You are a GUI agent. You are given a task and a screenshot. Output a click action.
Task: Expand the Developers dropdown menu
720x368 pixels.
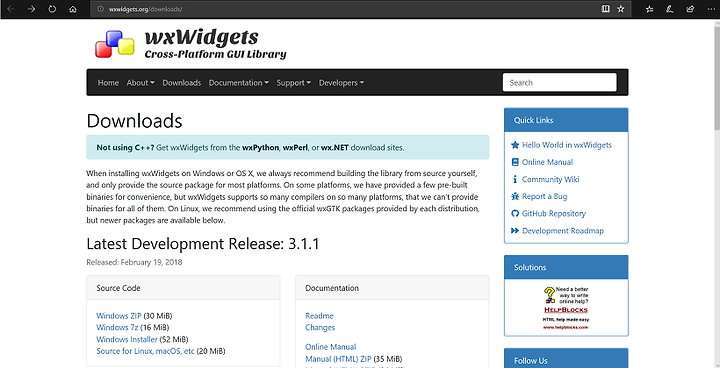pyautogui.click(x=341, y=83)
